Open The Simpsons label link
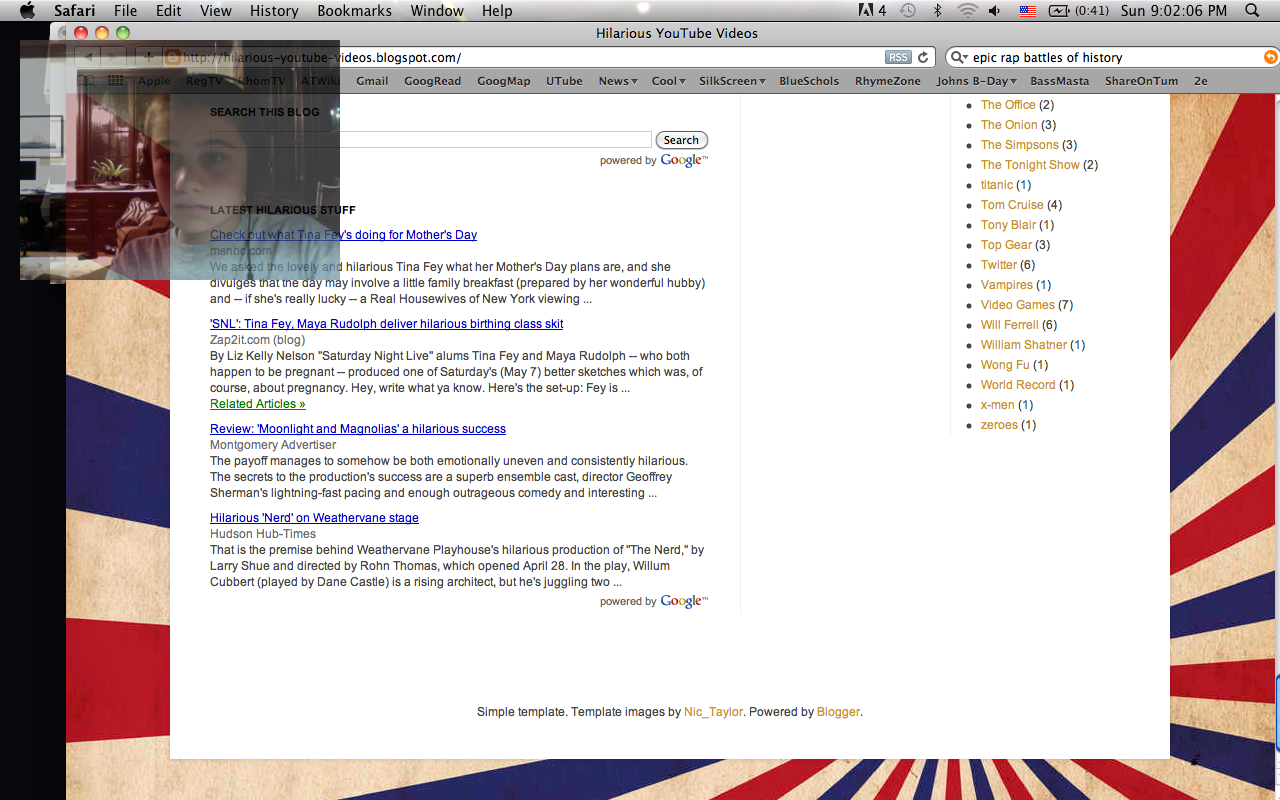This screenshot has height=800, width=1280. (1019, 145)
